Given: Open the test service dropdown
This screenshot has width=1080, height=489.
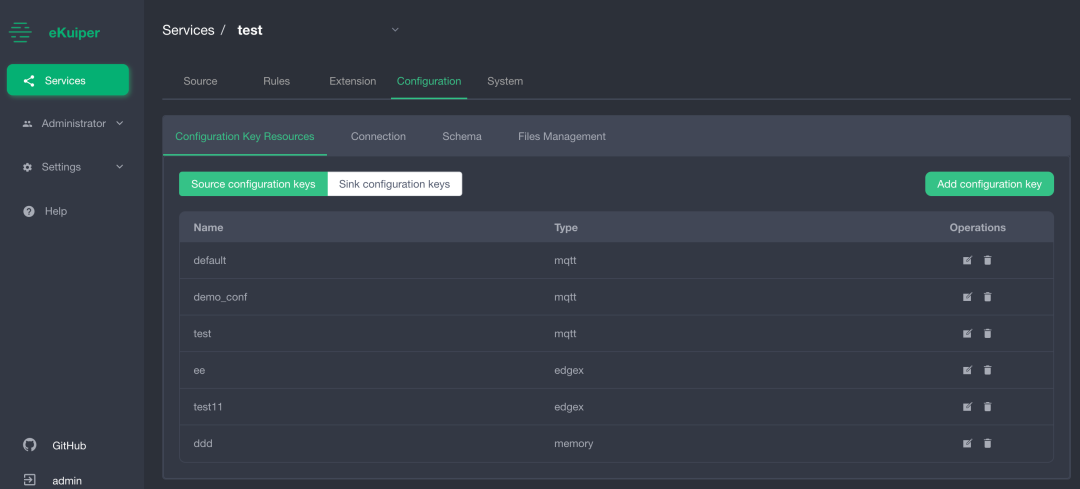Looking at the screenshot, I should click(394, 30).
